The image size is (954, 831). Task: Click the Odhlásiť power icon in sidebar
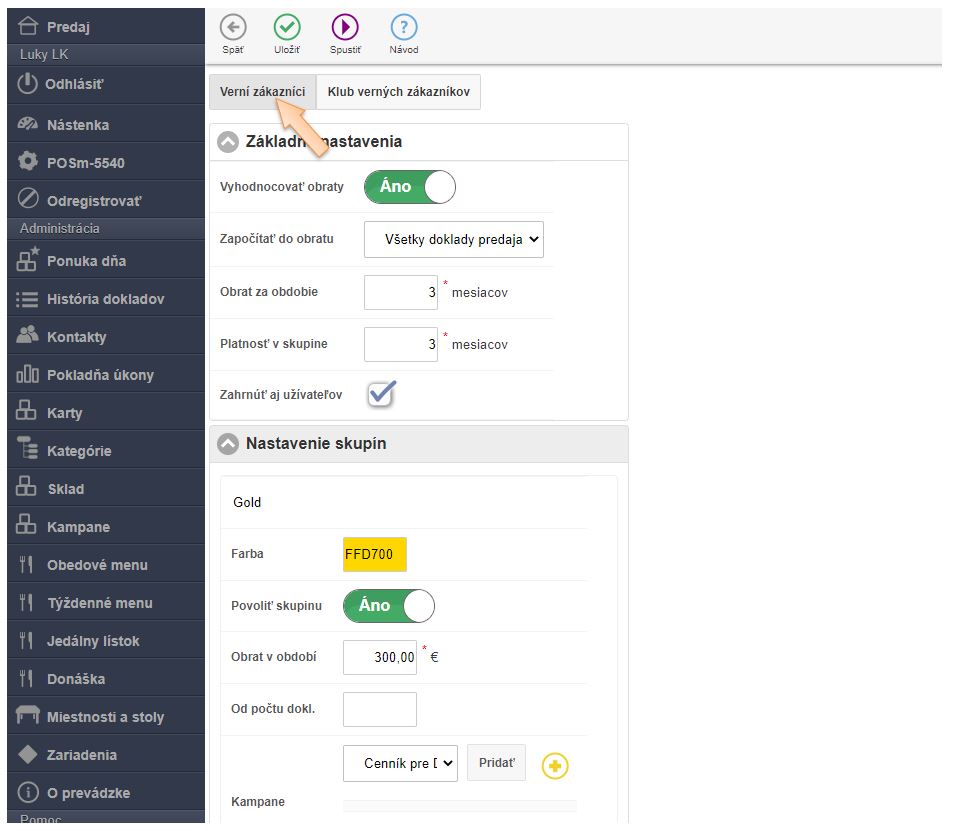click(28, 85)
